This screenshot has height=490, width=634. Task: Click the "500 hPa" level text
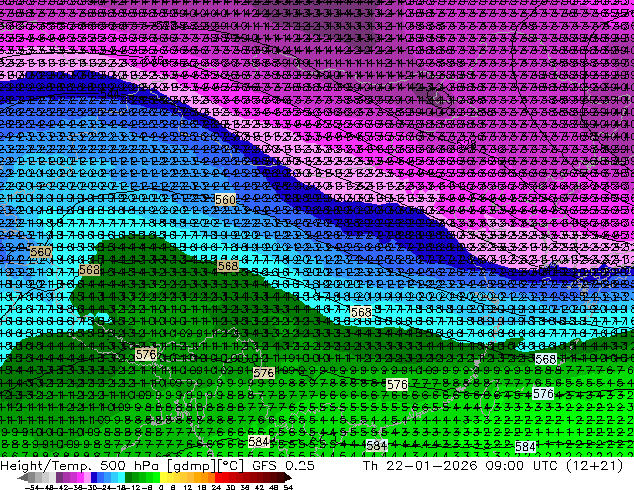click(x=129, y=466)
